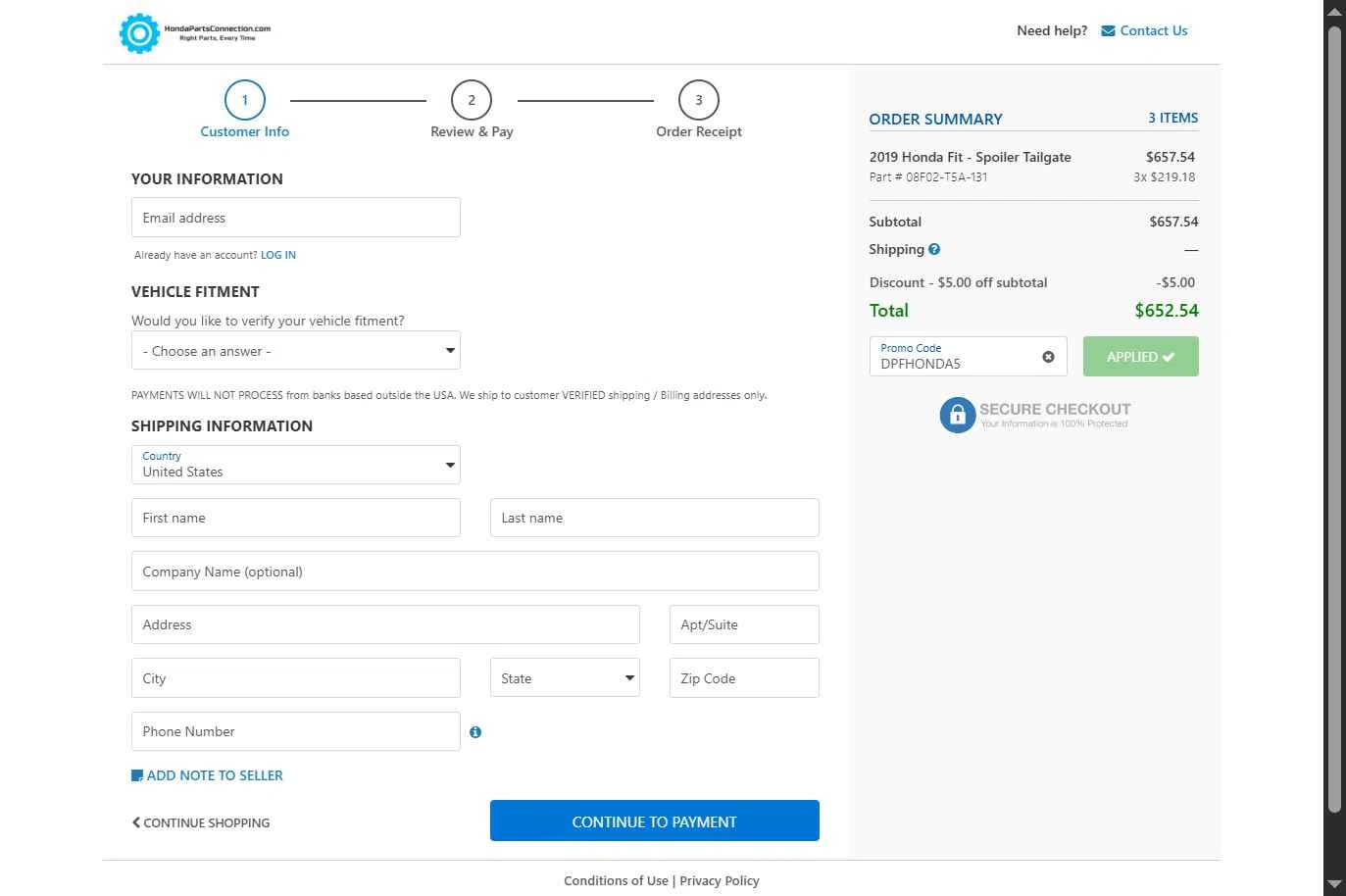Click the scrollbar down arrow
Image resolution: width=1346 pixels, height=896 pixels.
click(x=1334, y=885)
